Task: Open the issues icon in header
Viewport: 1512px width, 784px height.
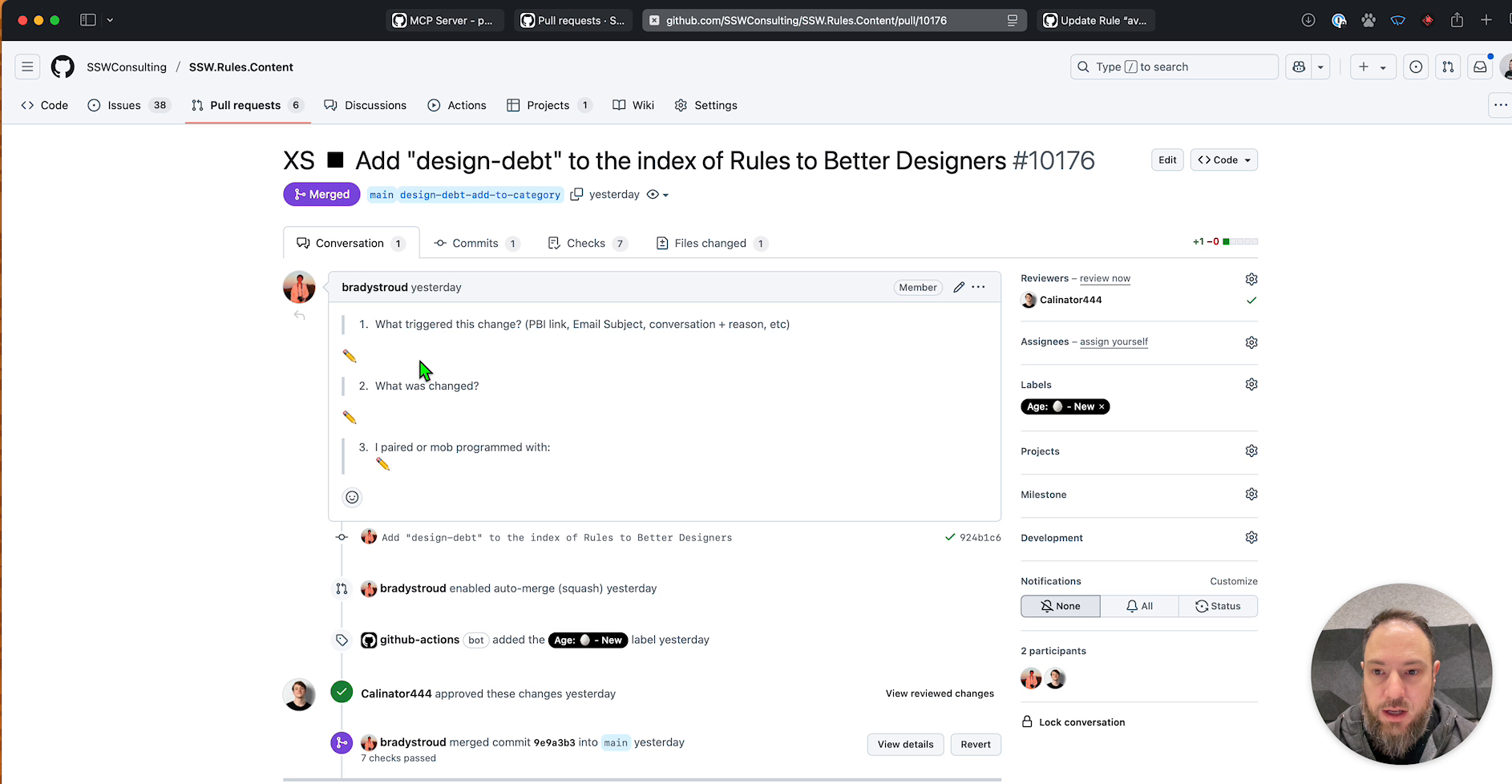Action: click(1416, 67)
